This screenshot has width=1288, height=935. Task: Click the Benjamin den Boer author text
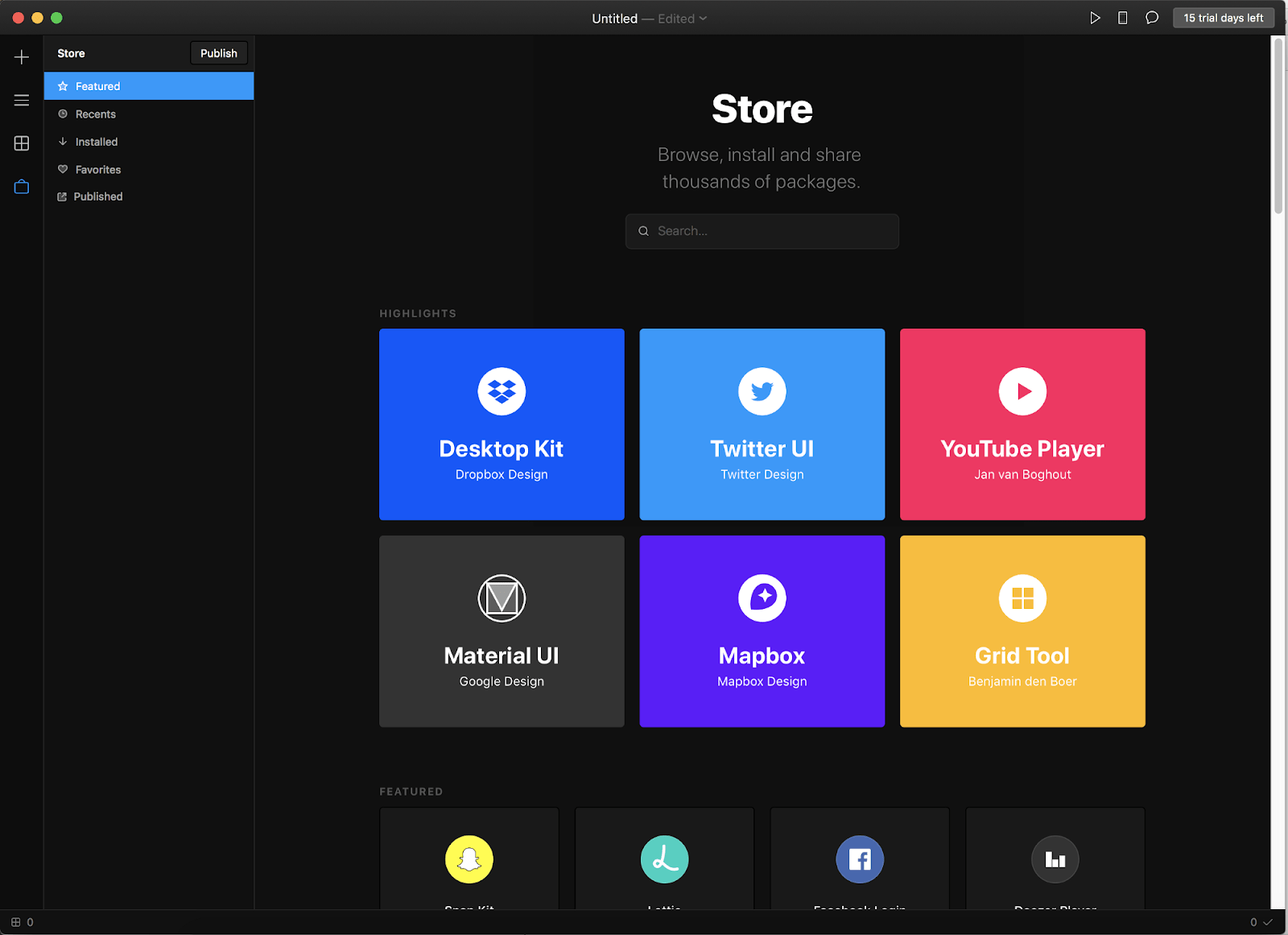1022,681
